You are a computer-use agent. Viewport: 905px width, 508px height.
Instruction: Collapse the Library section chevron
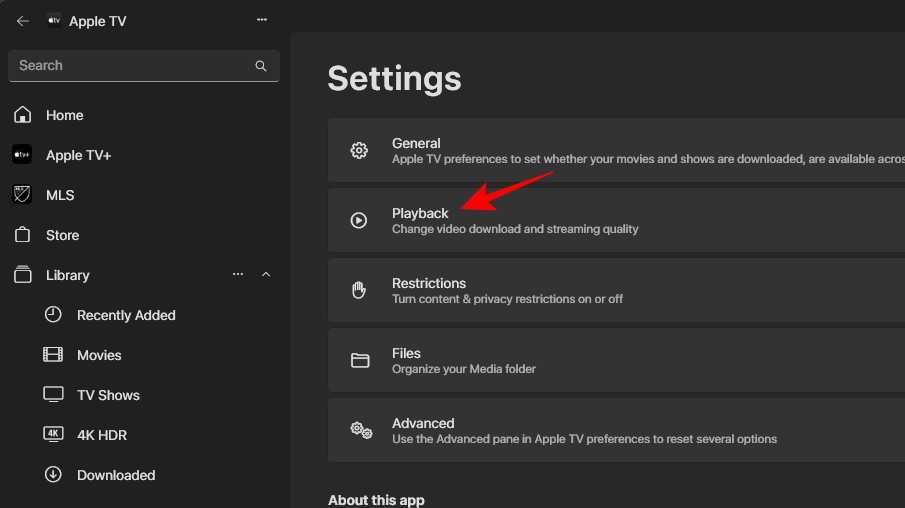point(266,275)
